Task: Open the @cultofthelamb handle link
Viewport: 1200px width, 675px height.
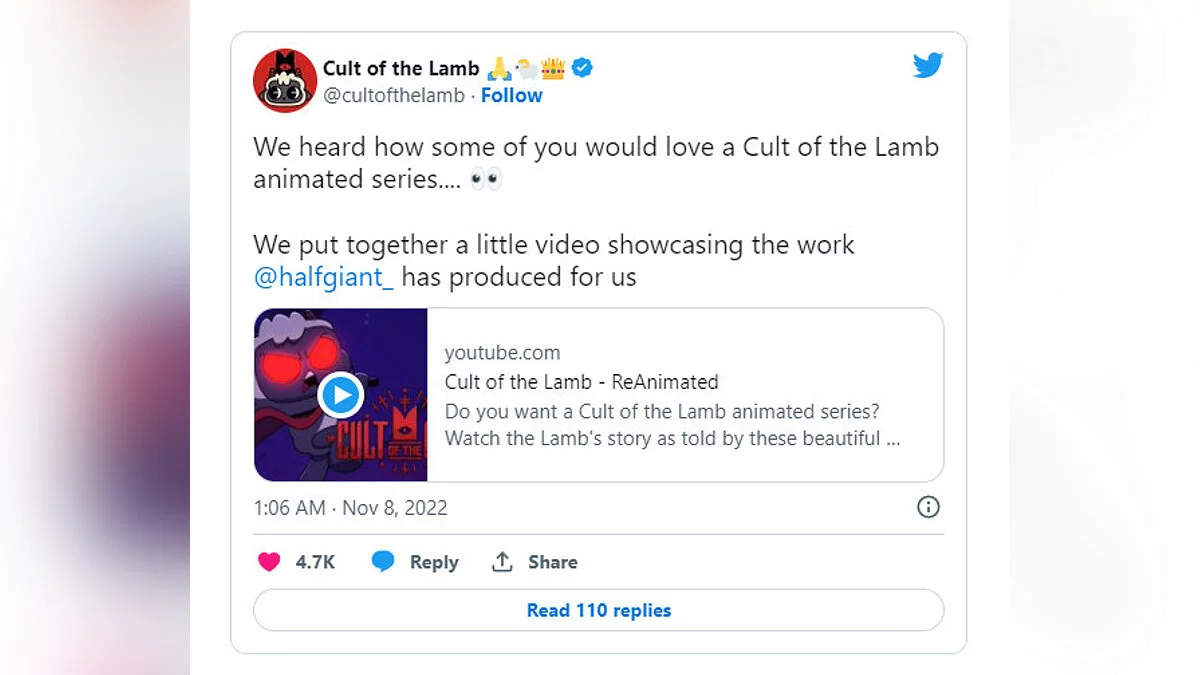Action: [394, 96]
